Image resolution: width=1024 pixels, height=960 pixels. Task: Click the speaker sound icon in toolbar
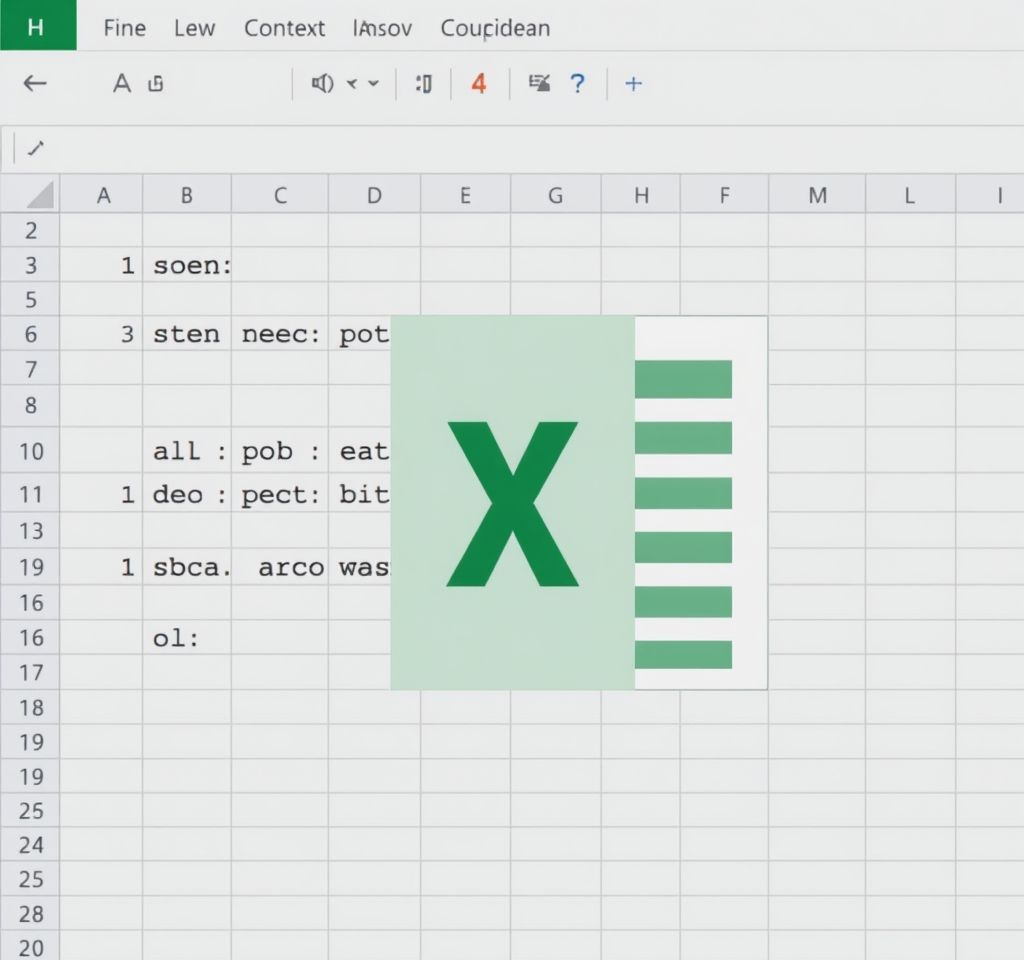322,84
